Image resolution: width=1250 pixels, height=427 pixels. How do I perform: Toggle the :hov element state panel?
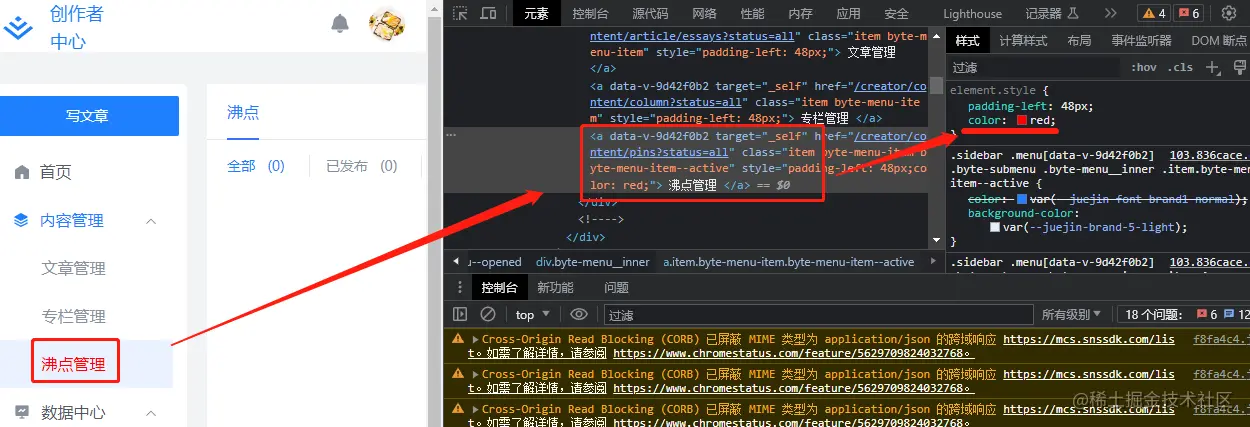coord(1143,67)
